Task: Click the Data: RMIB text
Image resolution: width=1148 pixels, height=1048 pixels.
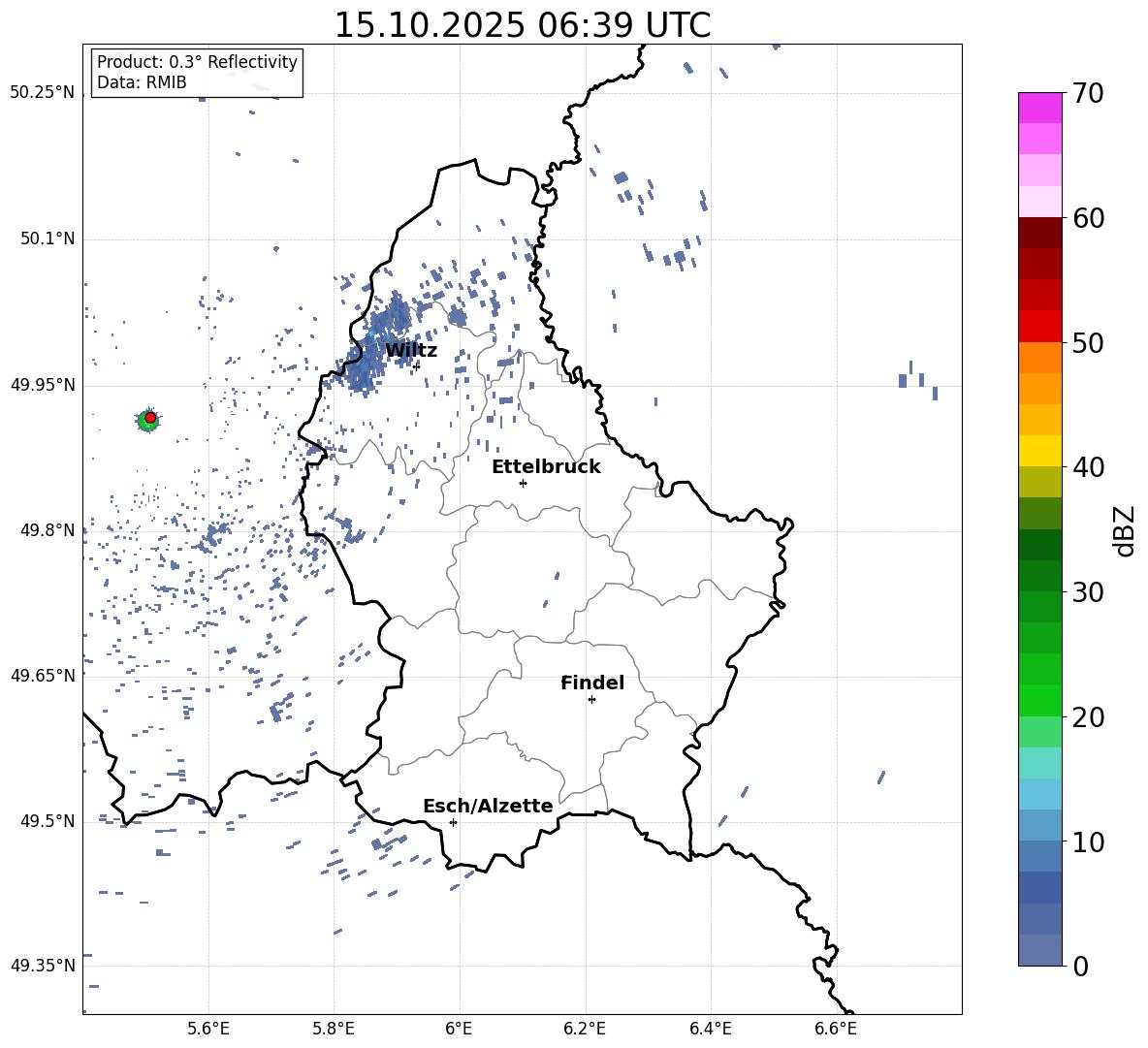Action: (142, 82)
